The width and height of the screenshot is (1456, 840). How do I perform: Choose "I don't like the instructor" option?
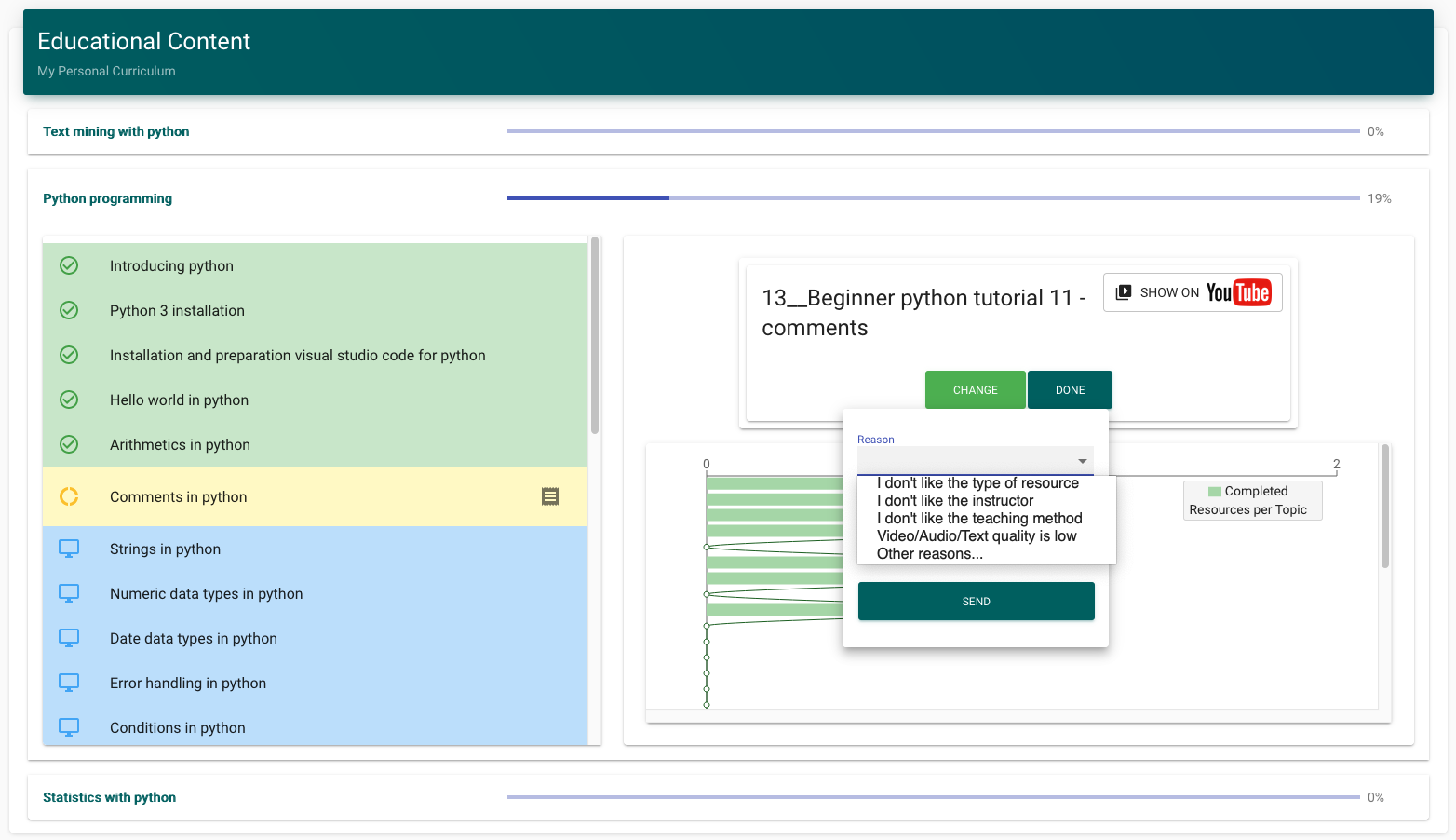[955, 501]
